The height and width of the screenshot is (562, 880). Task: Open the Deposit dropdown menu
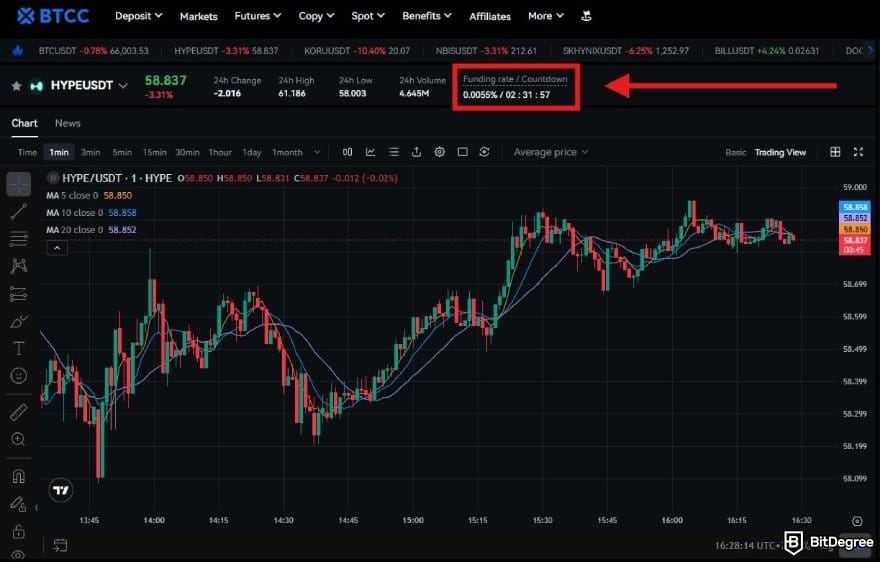(139, 16)
